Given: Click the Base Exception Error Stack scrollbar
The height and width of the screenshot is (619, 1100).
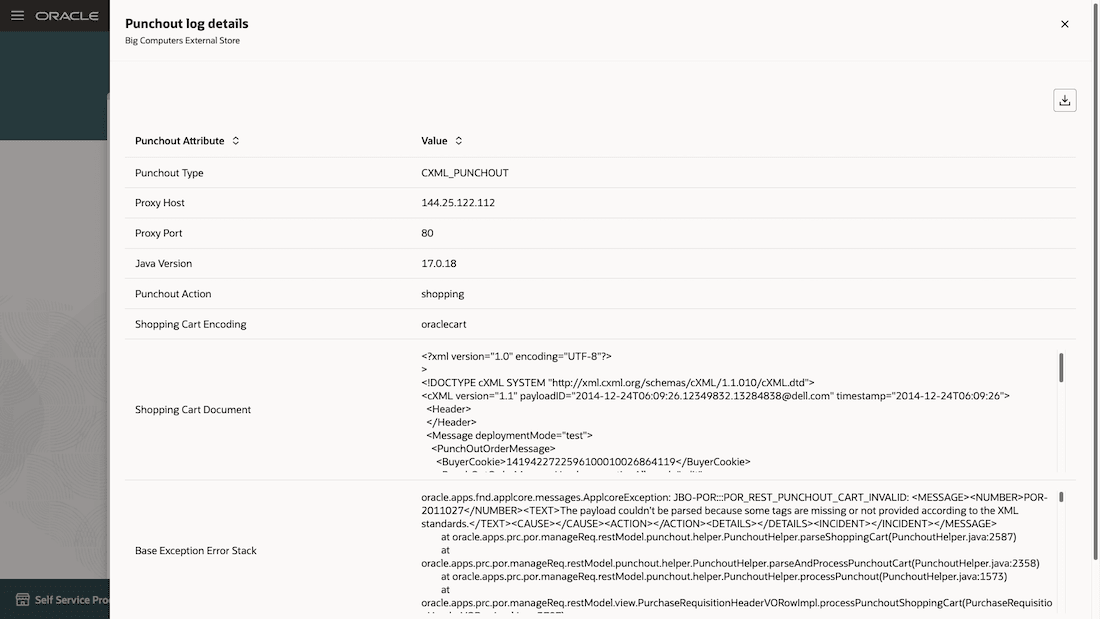Looking at the screenshot, I should coord(1061,497).
